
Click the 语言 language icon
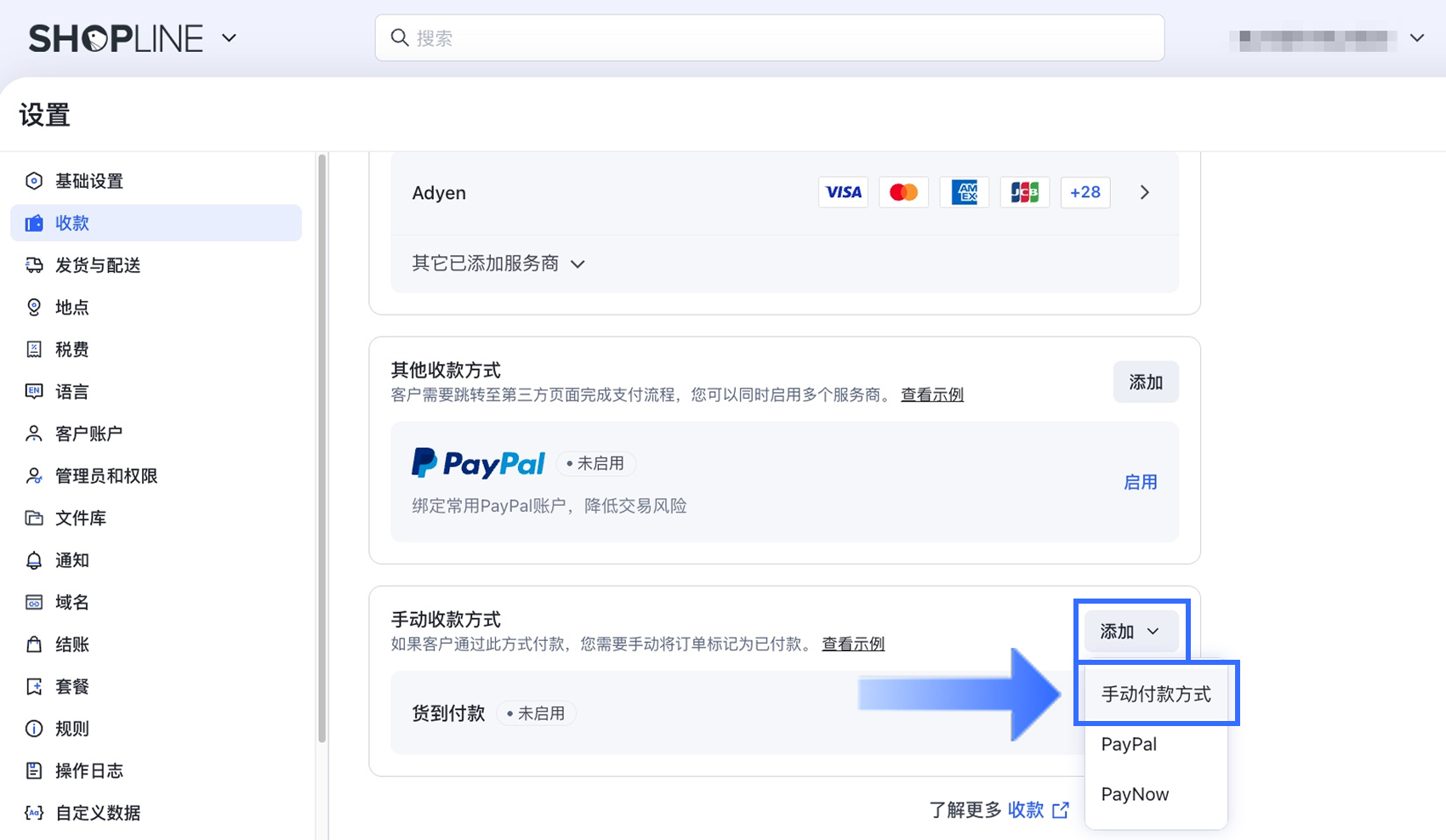click(x=34, y=391)
